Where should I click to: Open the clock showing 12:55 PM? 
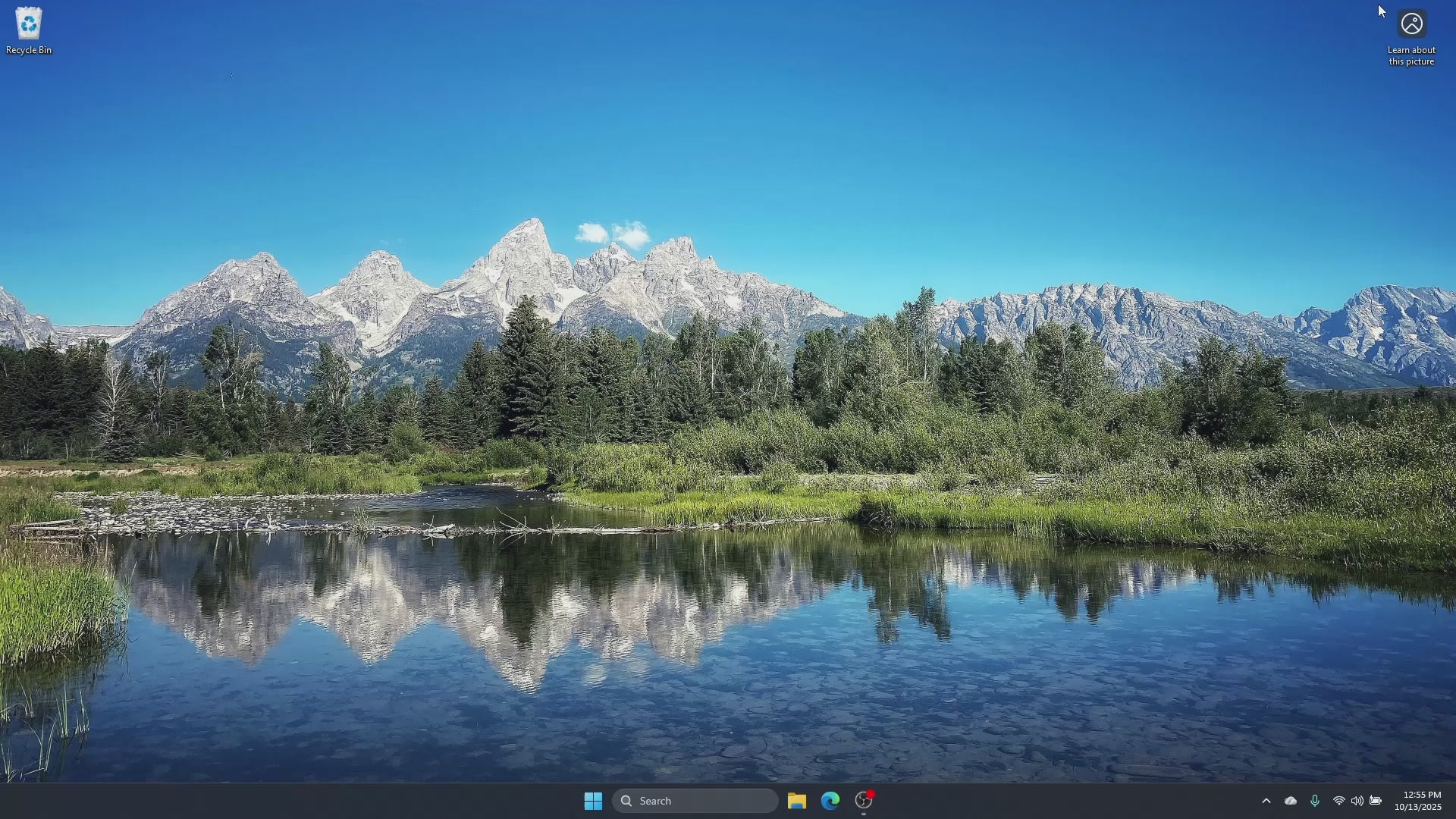click(x=1422, y=795)
